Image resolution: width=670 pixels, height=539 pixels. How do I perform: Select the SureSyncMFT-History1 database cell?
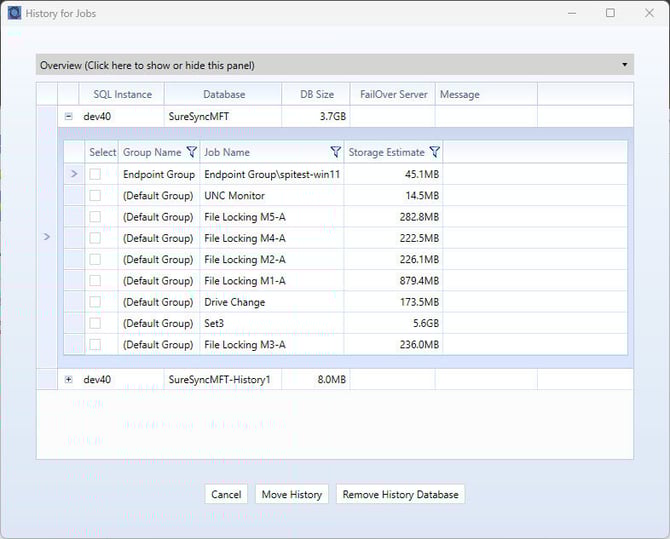click(x=223, y=380)
